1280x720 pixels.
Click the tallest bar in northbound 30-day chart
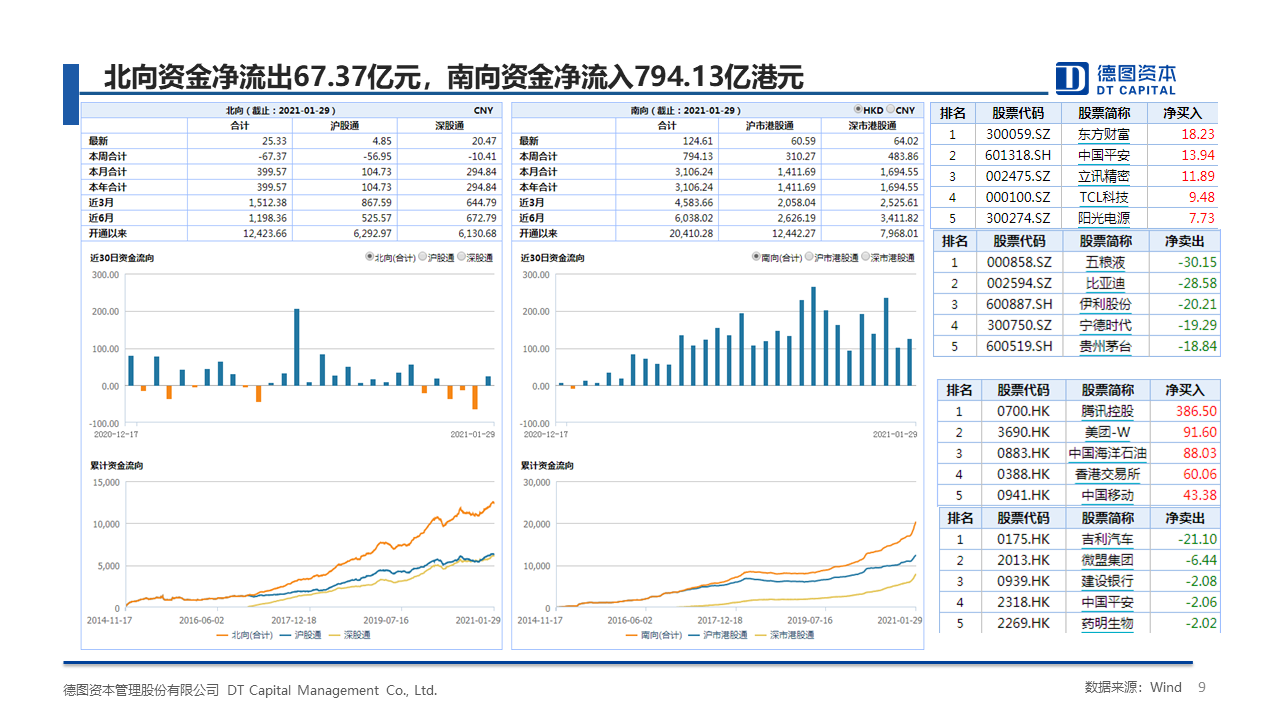pos(296,347)
